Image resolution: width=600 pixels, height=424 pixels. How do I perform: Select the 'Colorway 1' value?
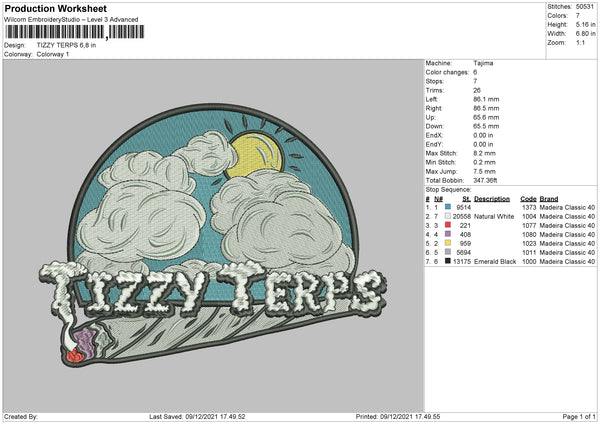(x=53, y=54)
